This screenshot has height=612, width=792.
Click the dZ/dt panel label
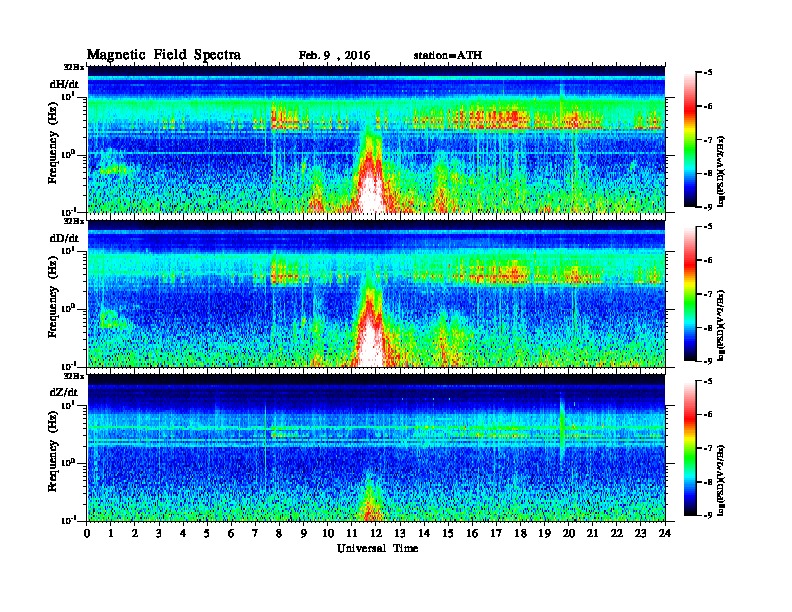(64, 392)
